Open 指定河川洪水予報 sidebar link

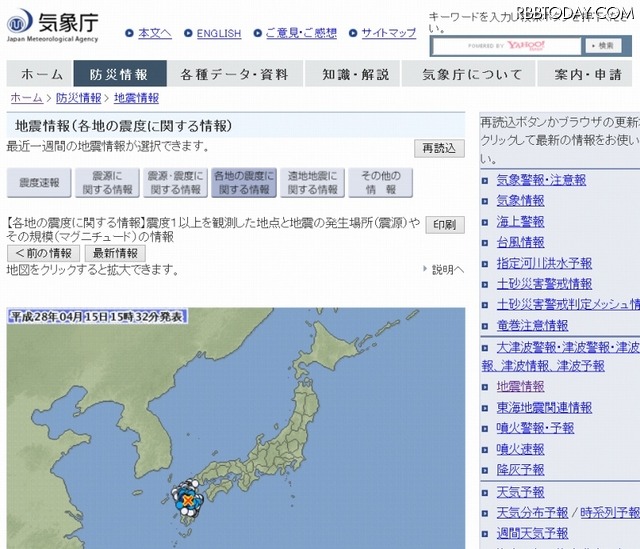coord(544,263)
